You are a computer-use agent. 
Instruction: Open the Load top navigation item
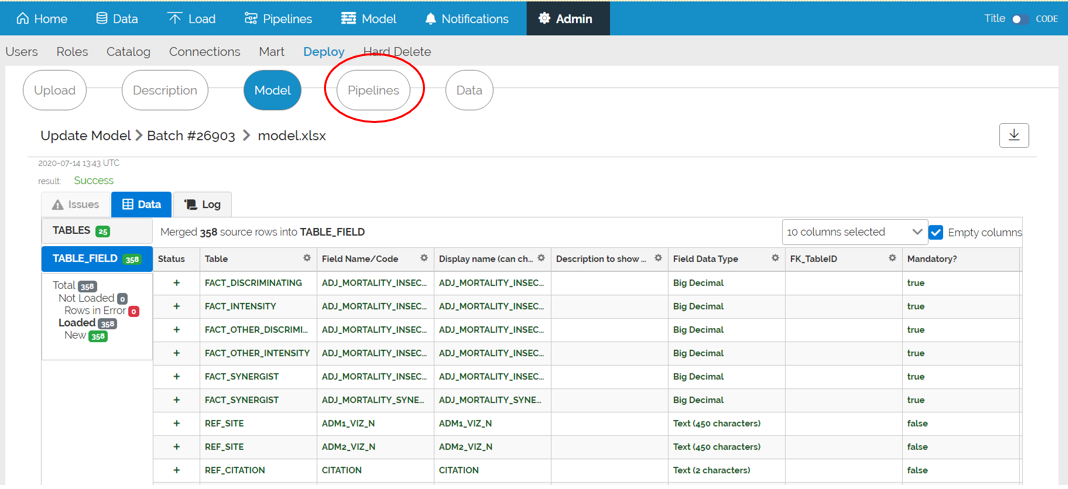(192, 18)
